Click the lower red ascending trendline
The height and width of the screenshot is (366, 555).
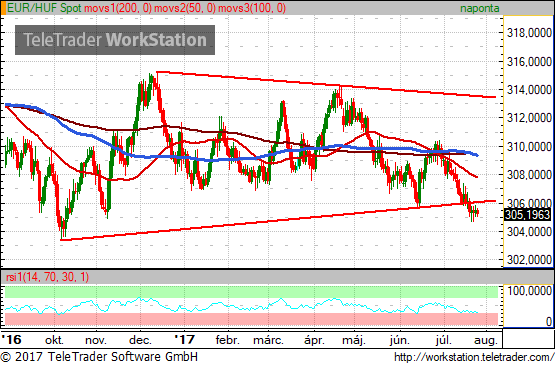tap(278, 220)
